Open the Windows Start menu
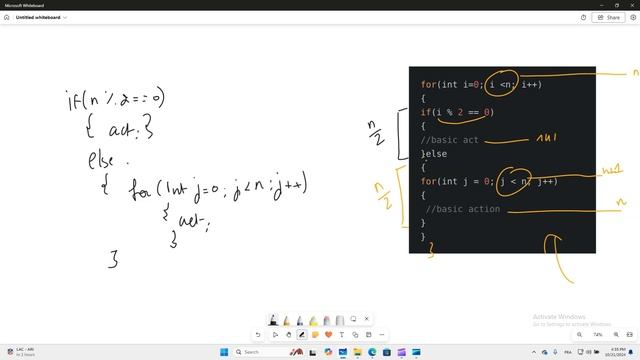The image size is (640, 360). (x=224, y=352)
